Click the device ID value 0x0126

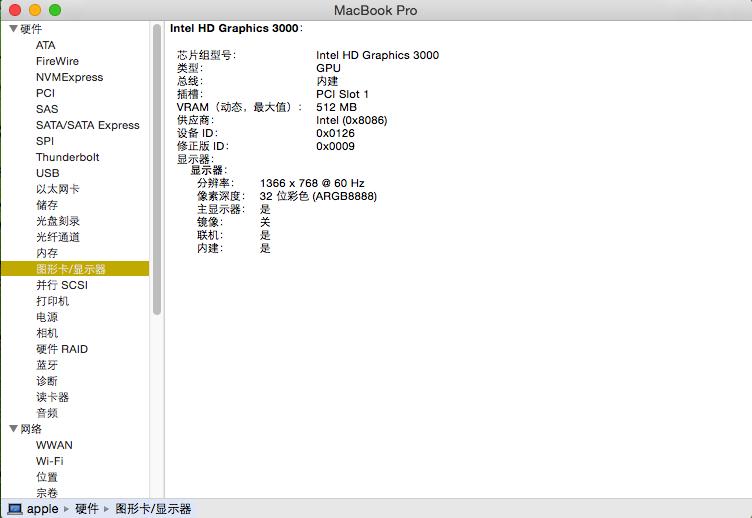335,133
